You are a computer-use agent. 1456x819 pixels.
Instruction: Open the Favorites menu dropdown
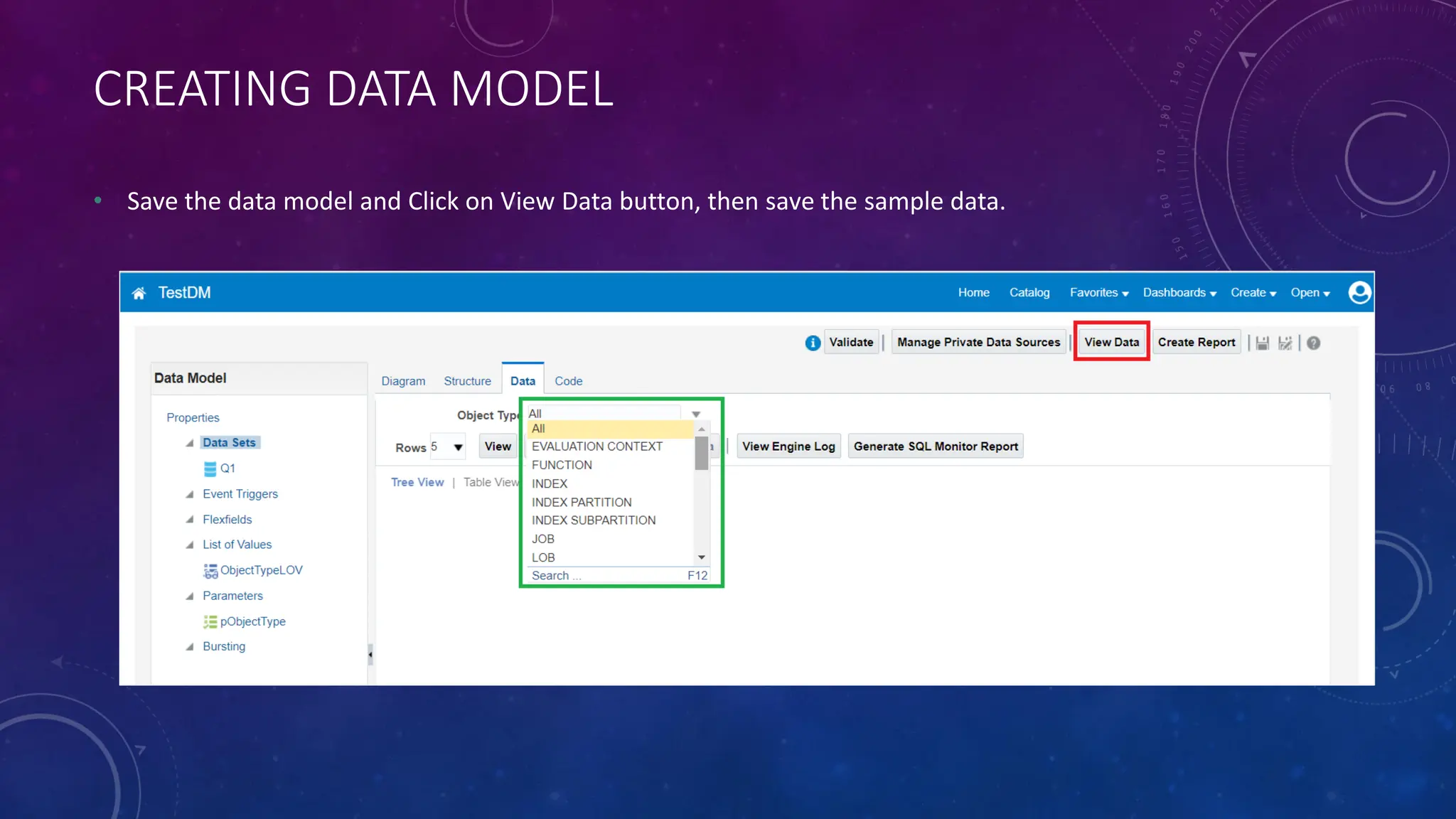tap(1099, 293)
